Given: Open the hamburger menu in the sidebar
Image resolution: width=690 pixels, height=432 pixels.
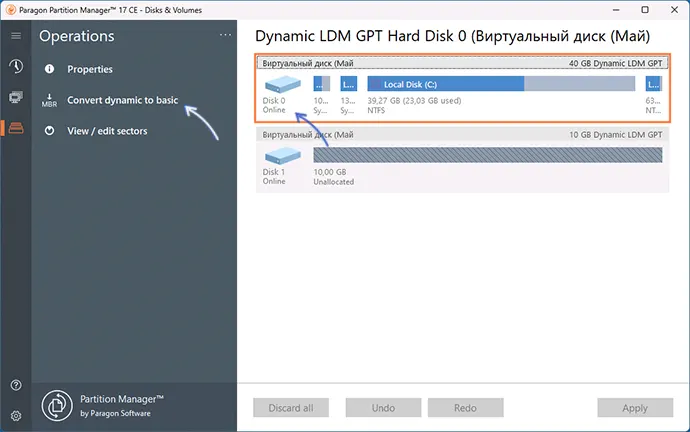Looking at the screenshot, I should pos(16,36).
